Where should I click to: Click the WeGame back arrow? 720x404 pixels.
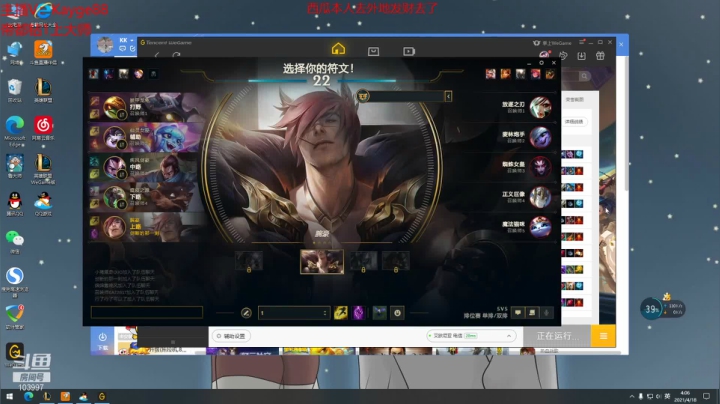[157, 55]
